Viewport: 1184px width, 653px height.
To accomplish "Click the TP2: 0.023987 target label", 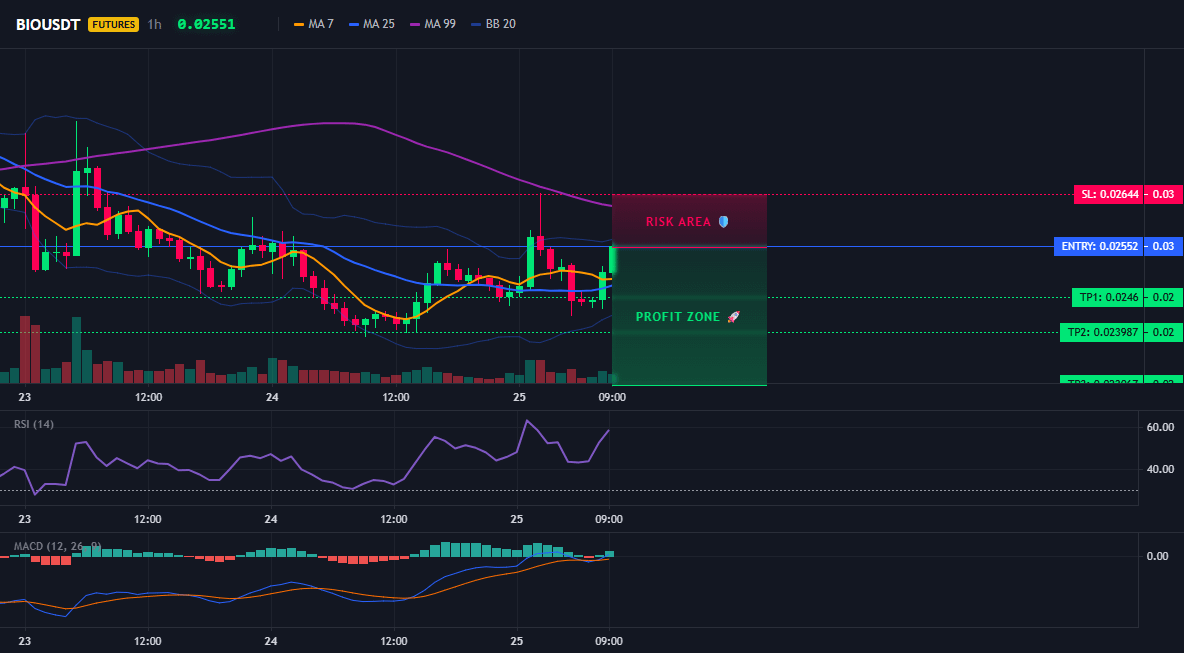I will pyautogui.click(x=1101, y=332).
